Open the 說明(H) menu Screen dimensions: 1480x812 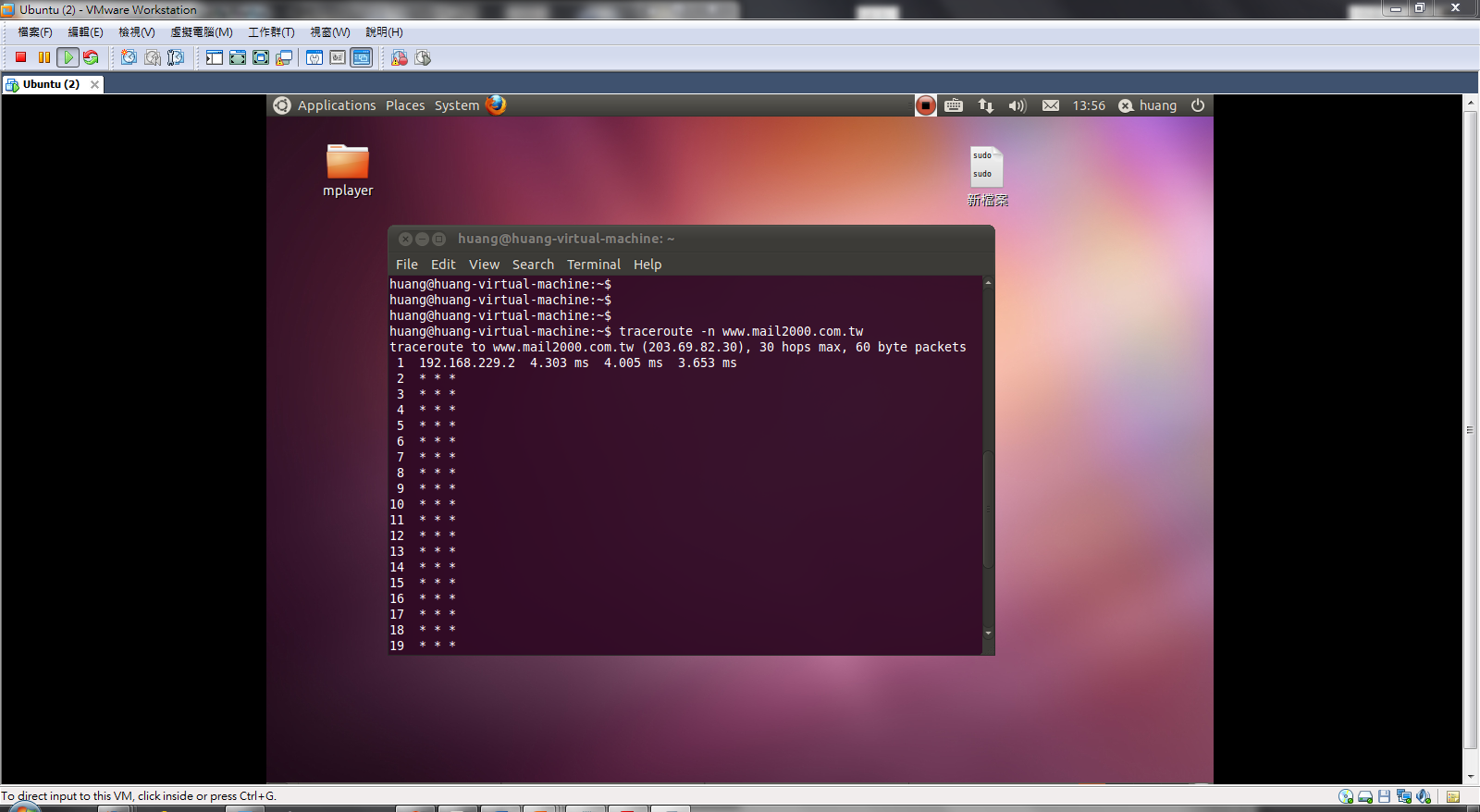click(x=384, y=31)
